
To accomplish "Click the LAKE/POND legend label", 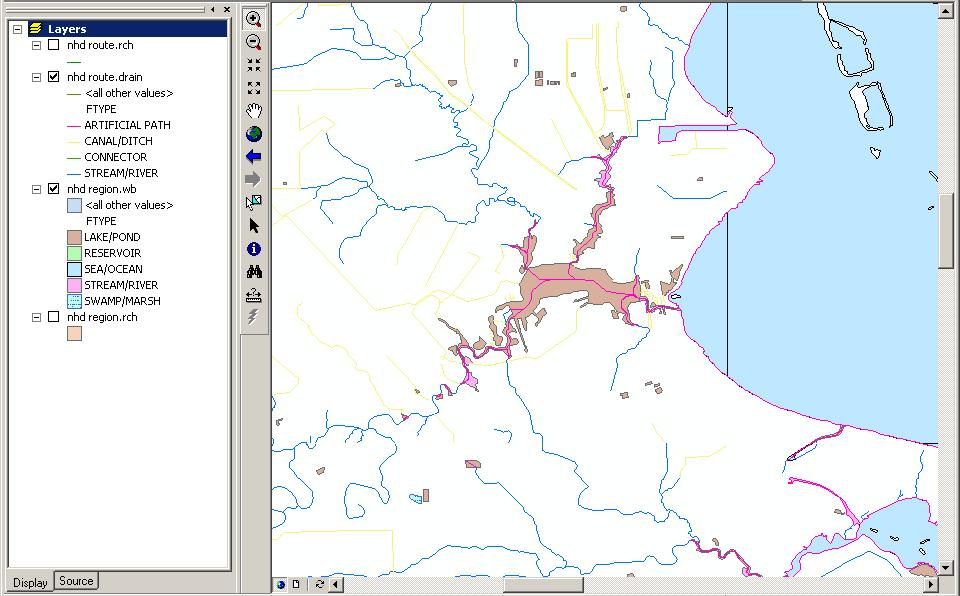I will click(x=112, y=237).
